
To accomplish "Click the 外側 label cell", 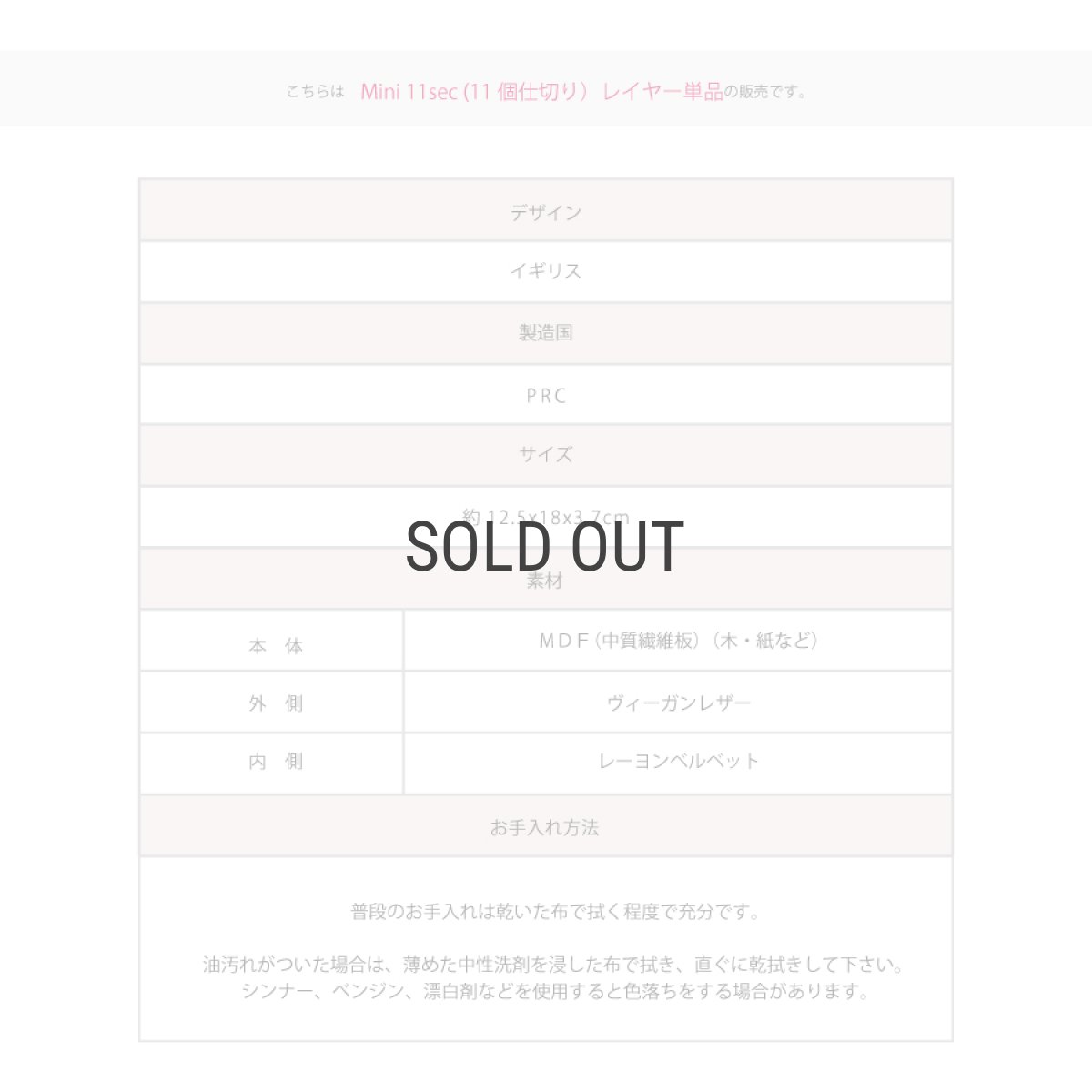I will click(x=275, y=703).
